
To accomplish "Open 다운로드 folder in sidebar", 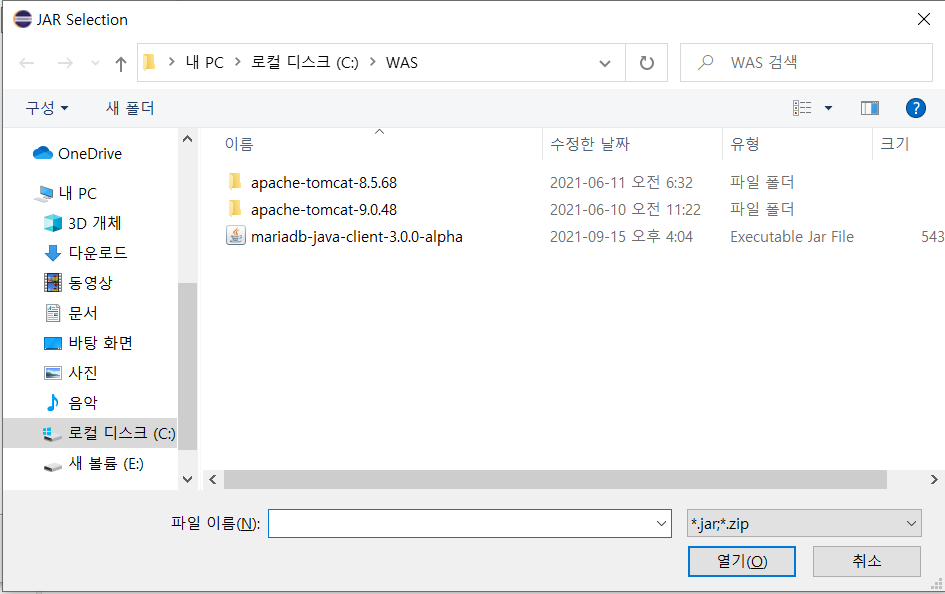I will tap(86, 253).
